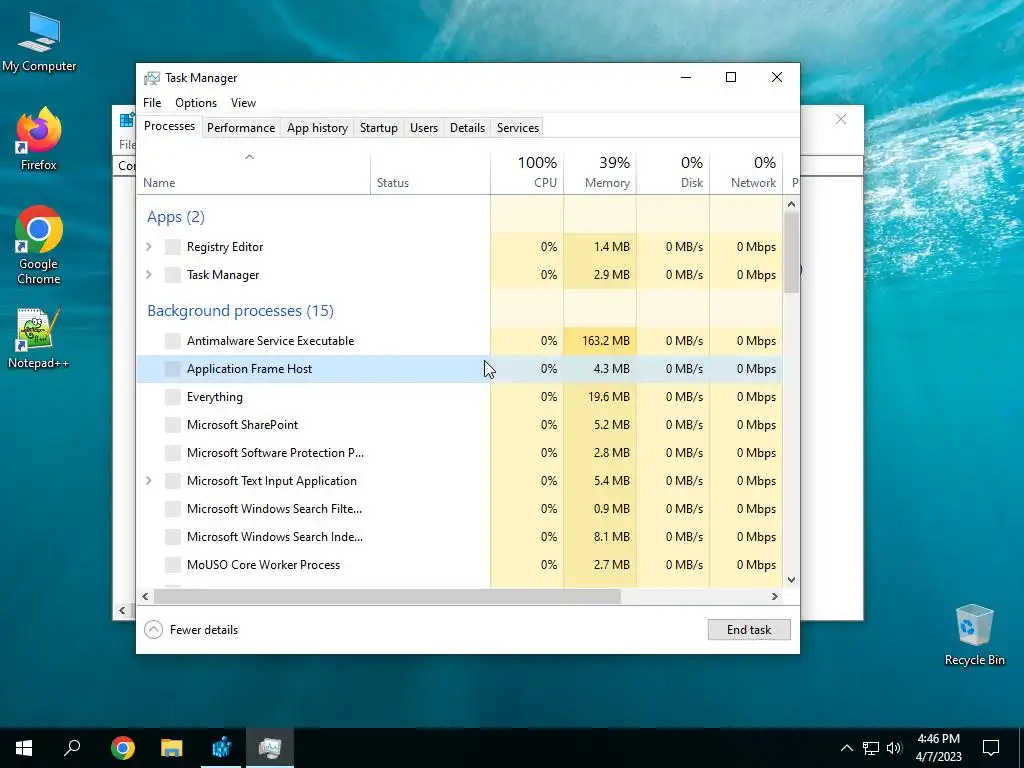Click the MoUSO Core Worker Process icon
Screen dimensions: 1024x768
click(172, 565)
